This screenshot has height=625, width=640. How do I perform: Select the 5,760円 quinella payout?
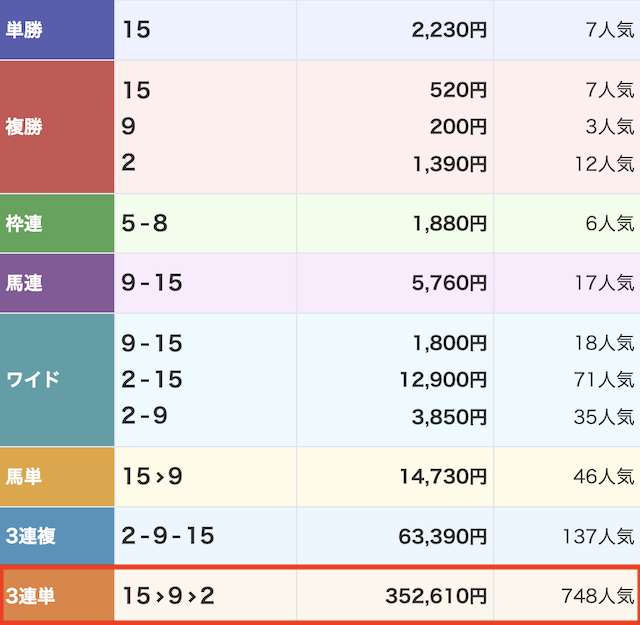tap(449, 283)
